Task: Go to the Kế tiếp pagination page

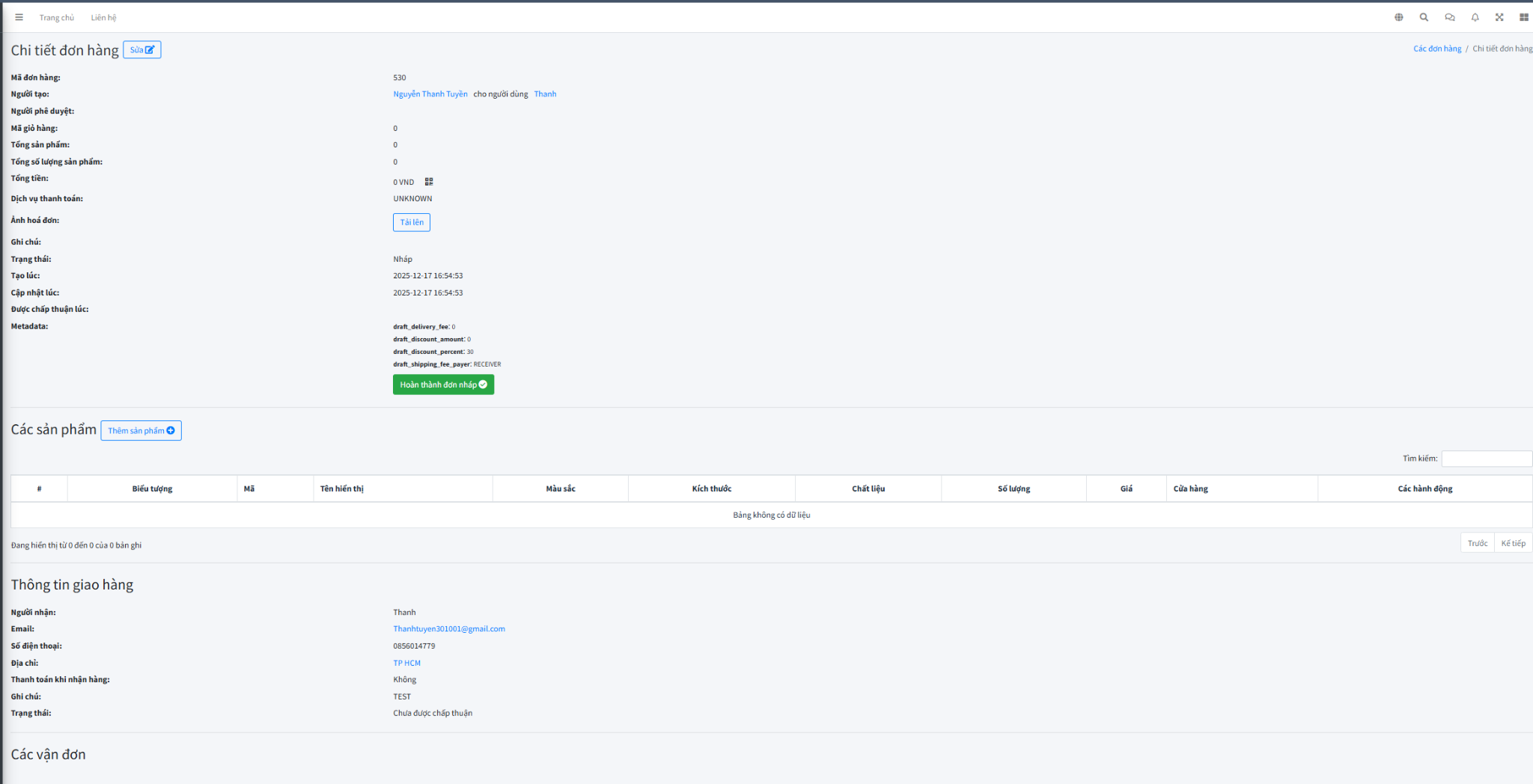Action: (1513, 543)
